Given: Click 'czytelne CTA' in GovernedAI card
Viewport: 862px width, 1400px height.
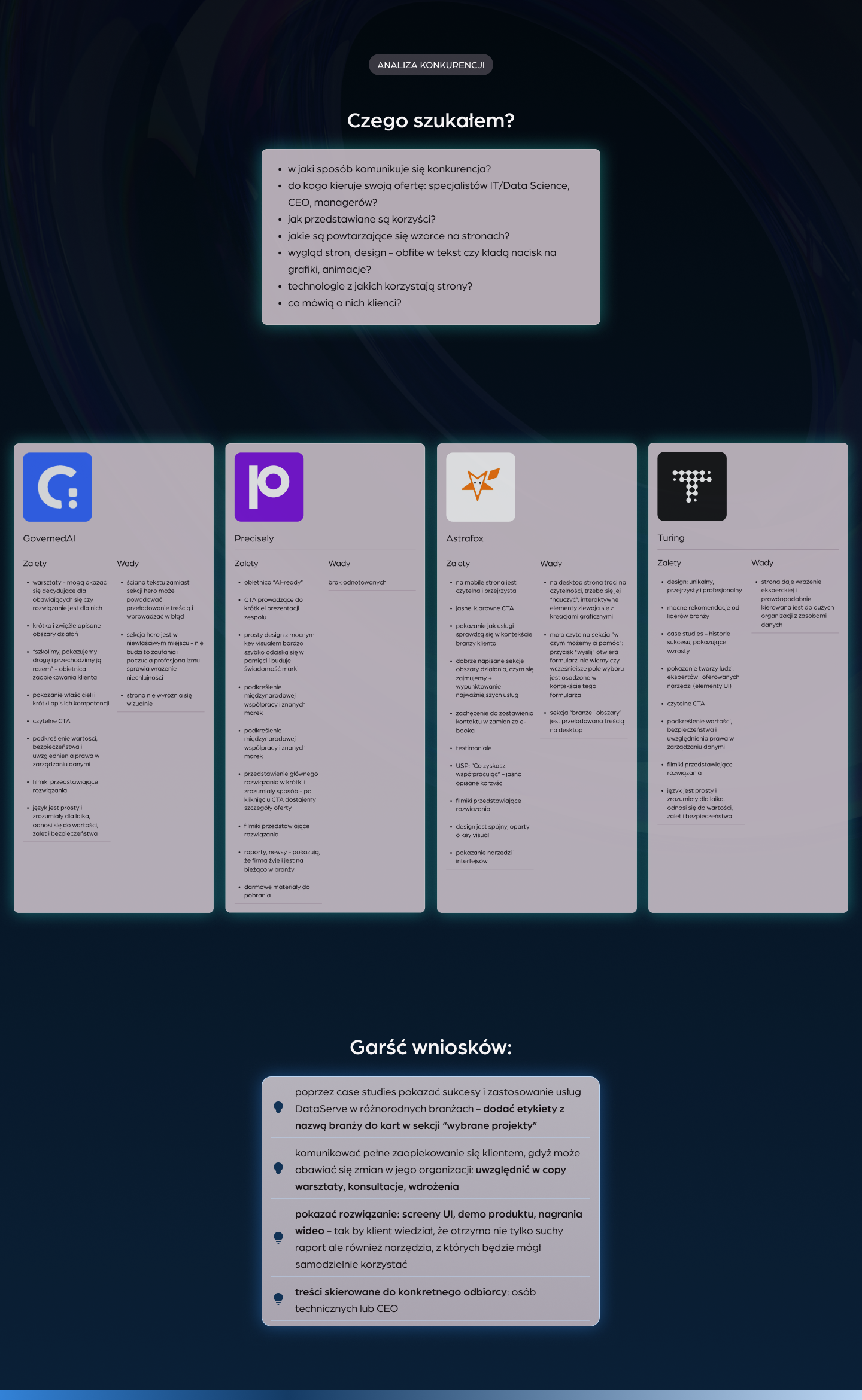Looking at the screenshot, I should pyautogui.click(x=51, y=721).
